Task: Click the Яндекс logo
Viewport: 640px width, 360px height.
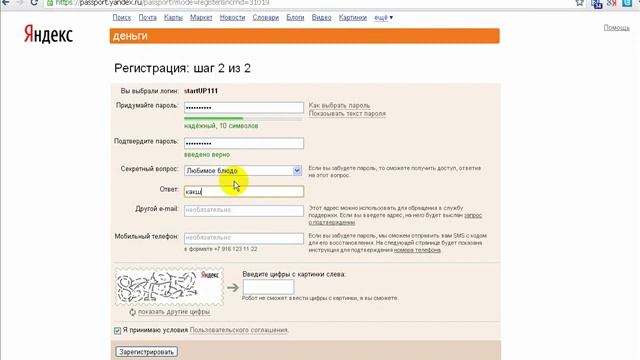Action: pyautogui.click(x=48, y=34)
